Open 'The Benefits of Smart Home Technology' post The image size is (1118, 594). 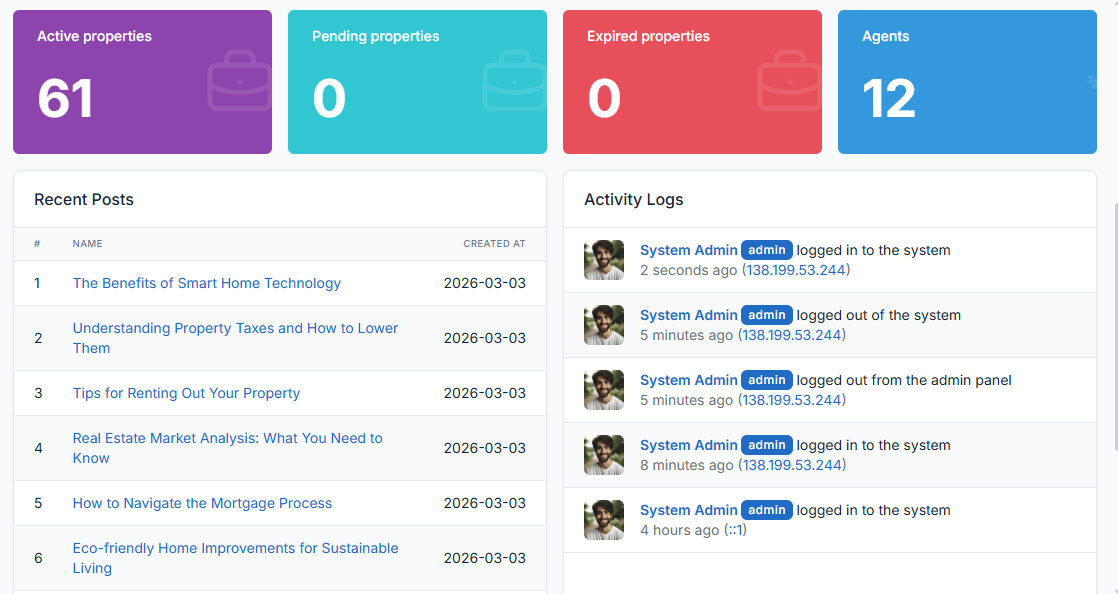tap(207, 283)
